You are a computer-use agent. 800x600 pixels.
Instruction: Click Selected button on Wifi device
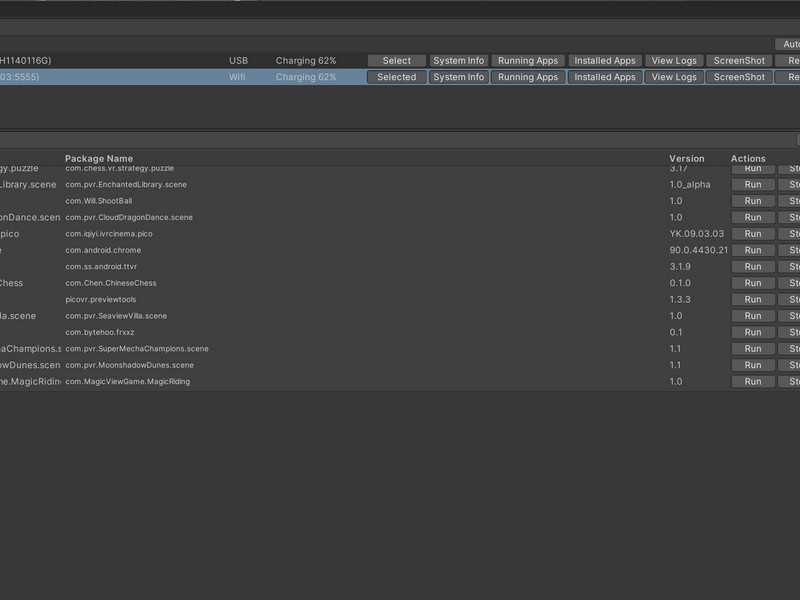[396, 77]
